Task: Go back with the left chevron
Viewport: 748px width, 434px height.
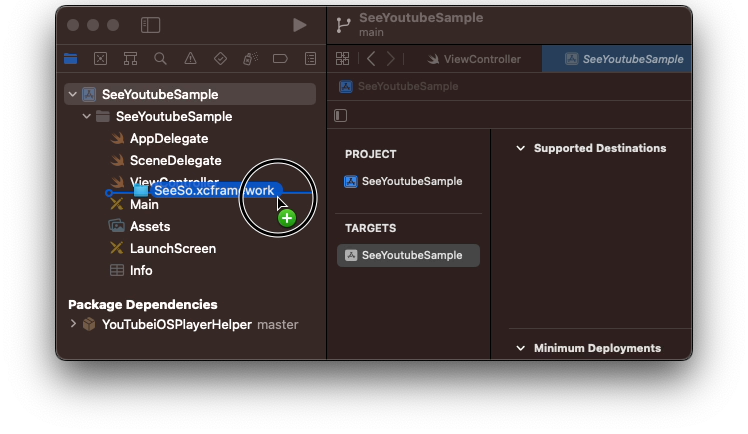Action: point(371,59)
